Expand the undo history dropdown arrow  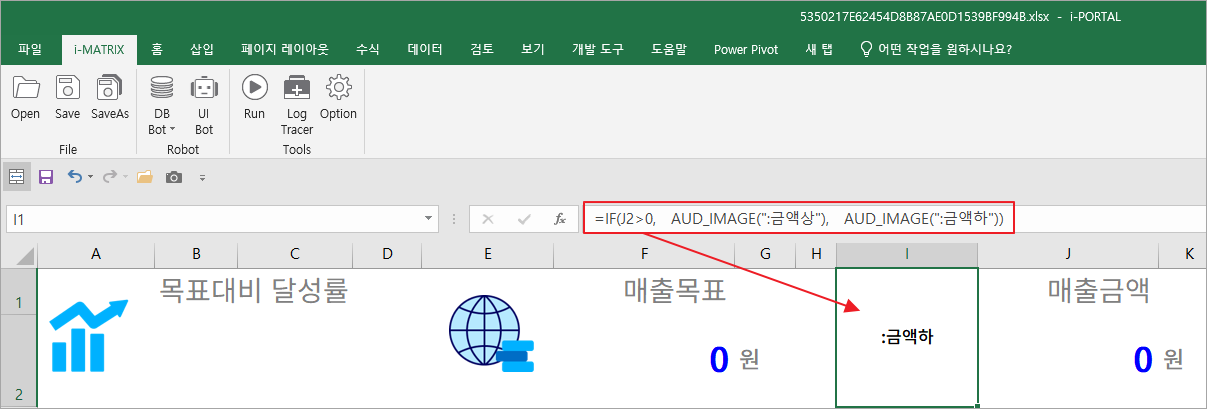(x=90, y=177)
